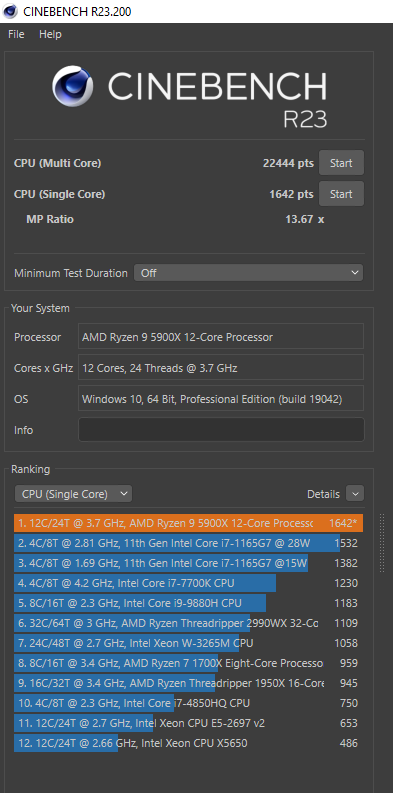393x793 pixels.
Task: Select the Ryzen 9 5900X ranking entry
Action: [188, 523]
